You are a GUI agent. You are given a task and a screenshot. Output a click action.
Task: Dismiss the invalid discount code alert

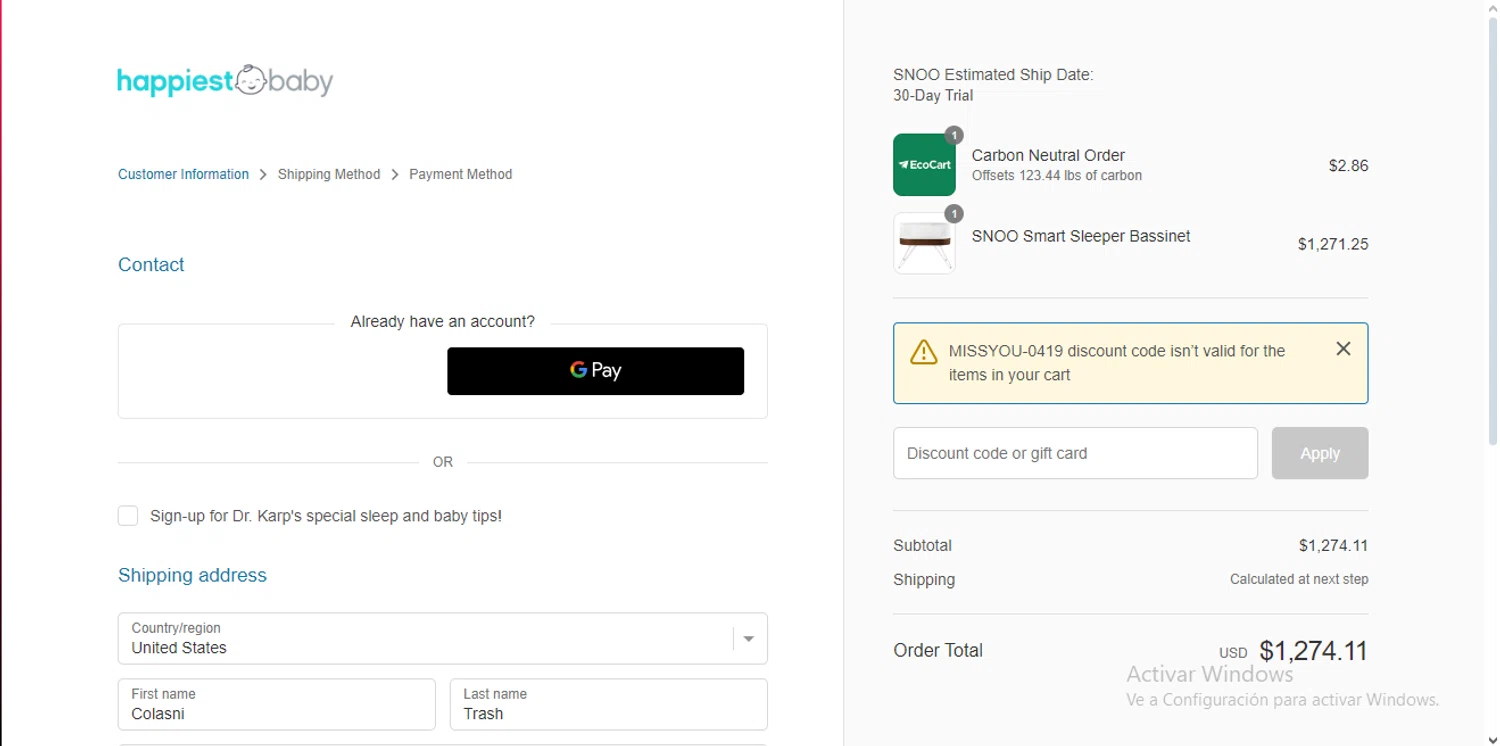click(1343, 349)
